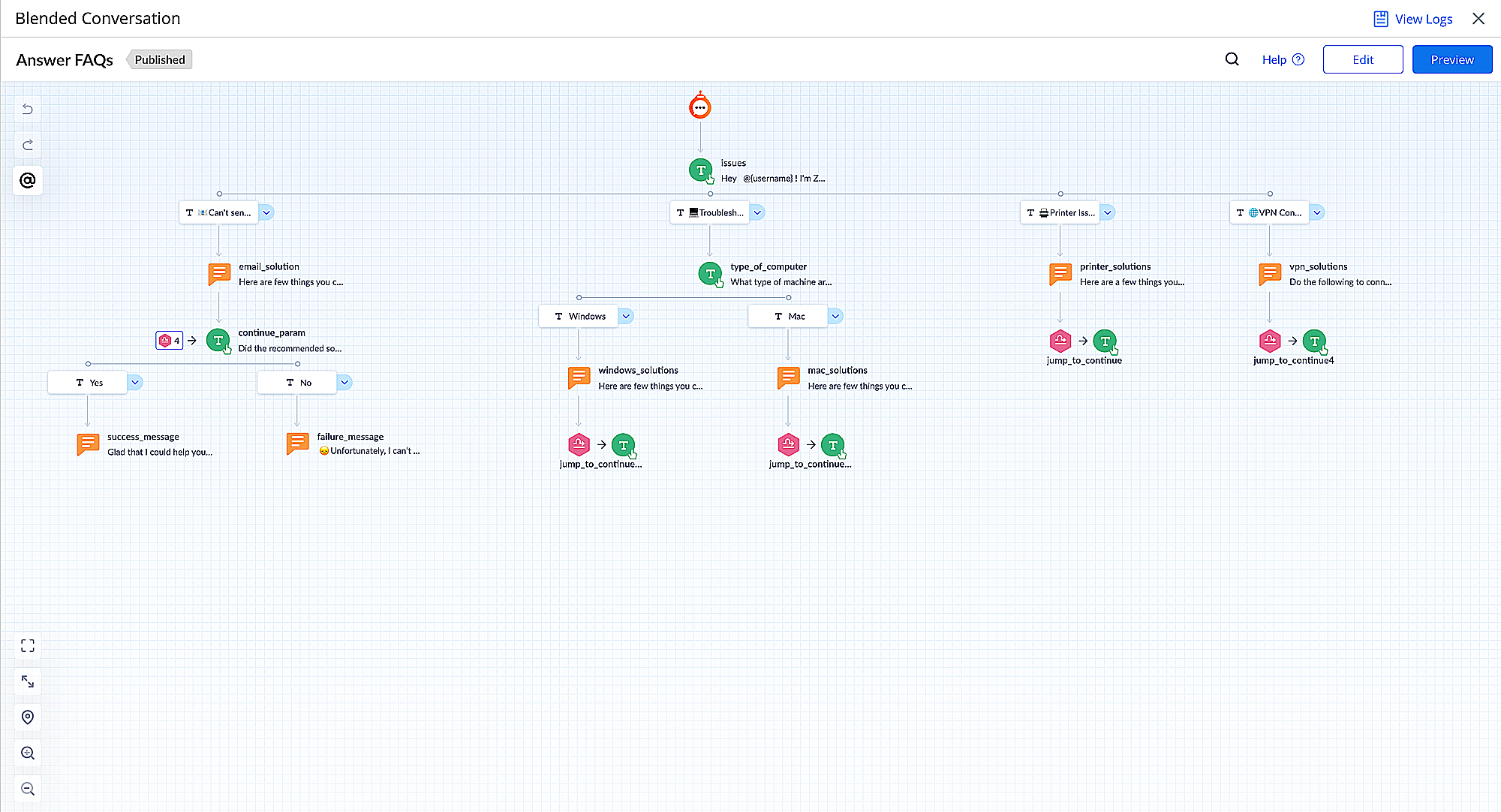Expand the VPN Con... option dropdown

pos(1316,212)
